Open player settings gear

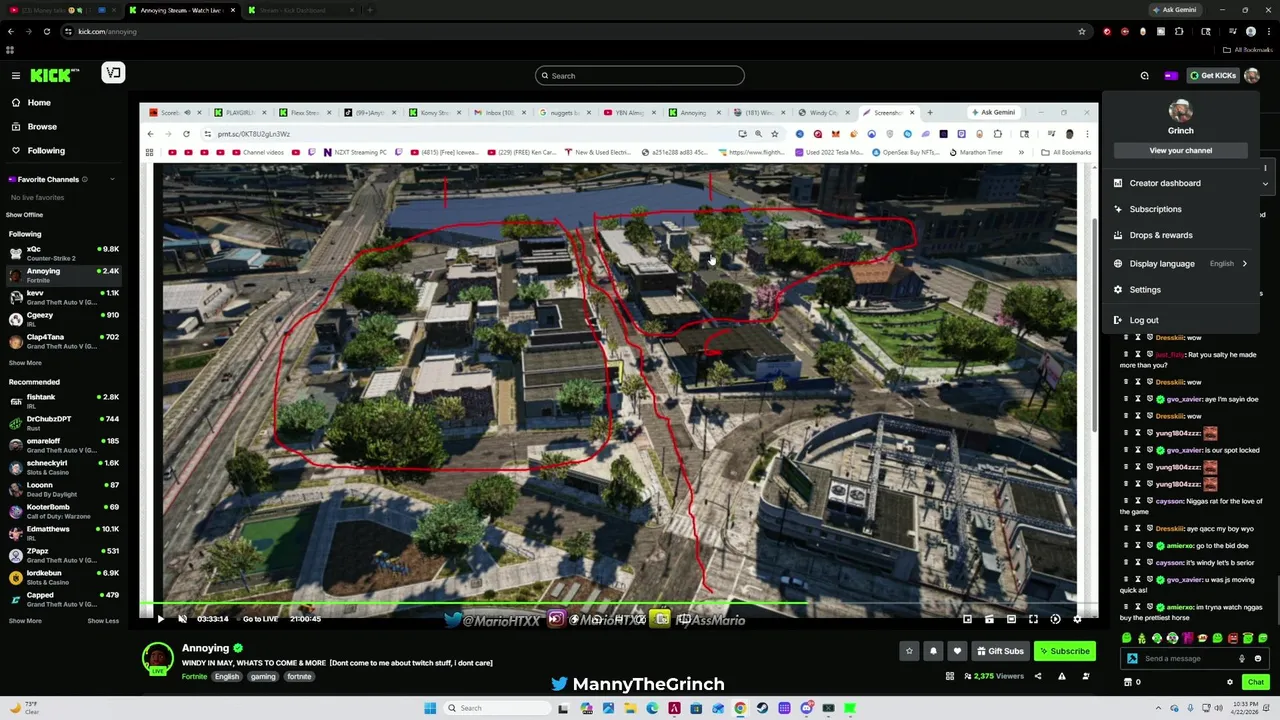(x=1077, y=619)
